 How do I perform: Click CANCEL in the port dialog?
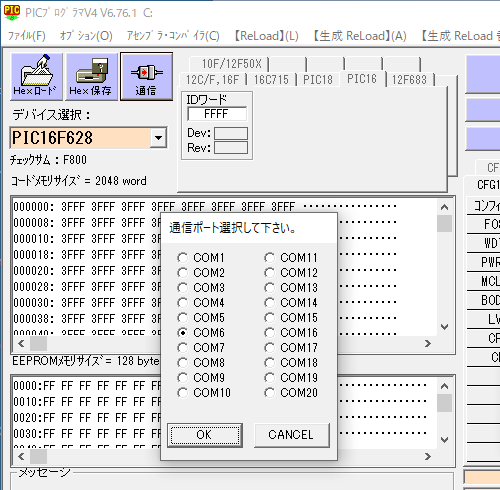point(292,435)
